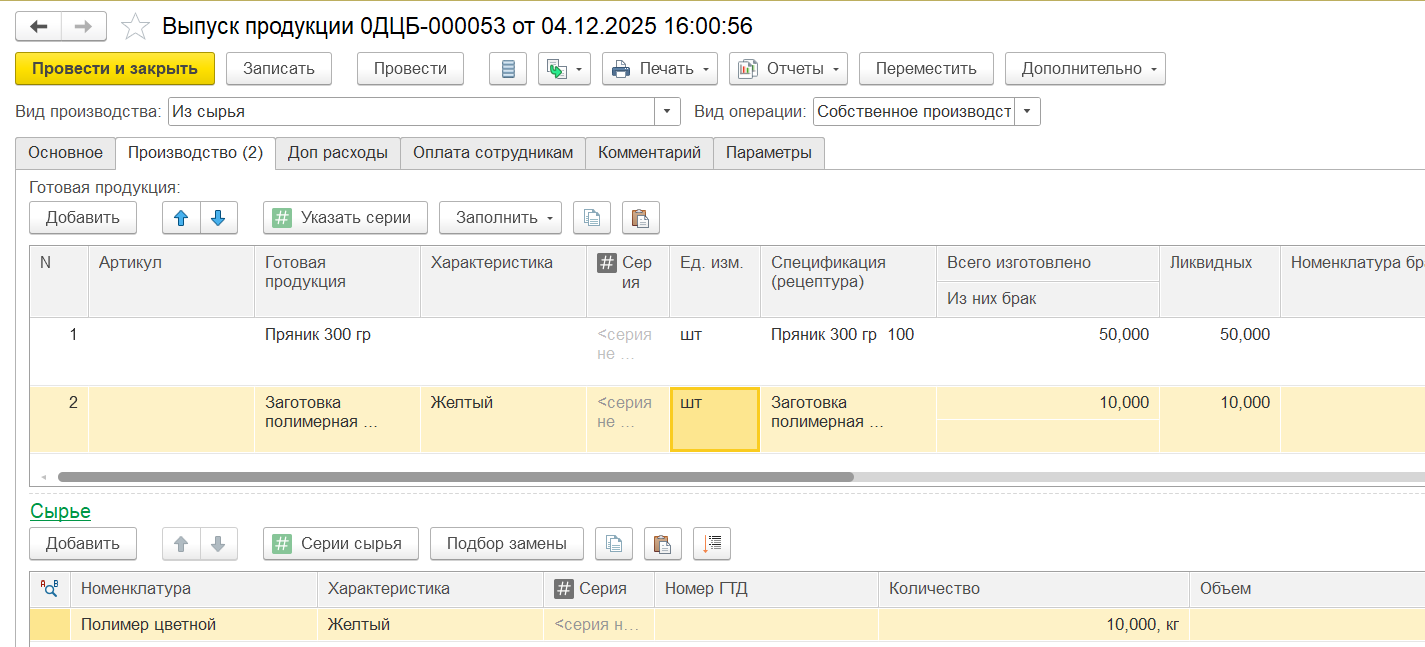This screenshot has width=1425, height=647.
Task: Open the Заполнить dropdown
Action: tap(500, 217)
